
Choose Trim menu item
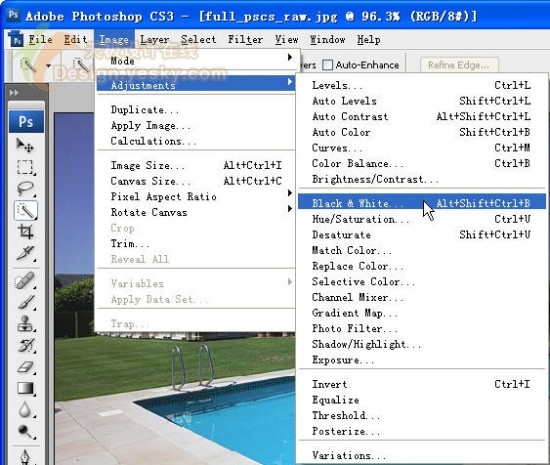point(195,243)
